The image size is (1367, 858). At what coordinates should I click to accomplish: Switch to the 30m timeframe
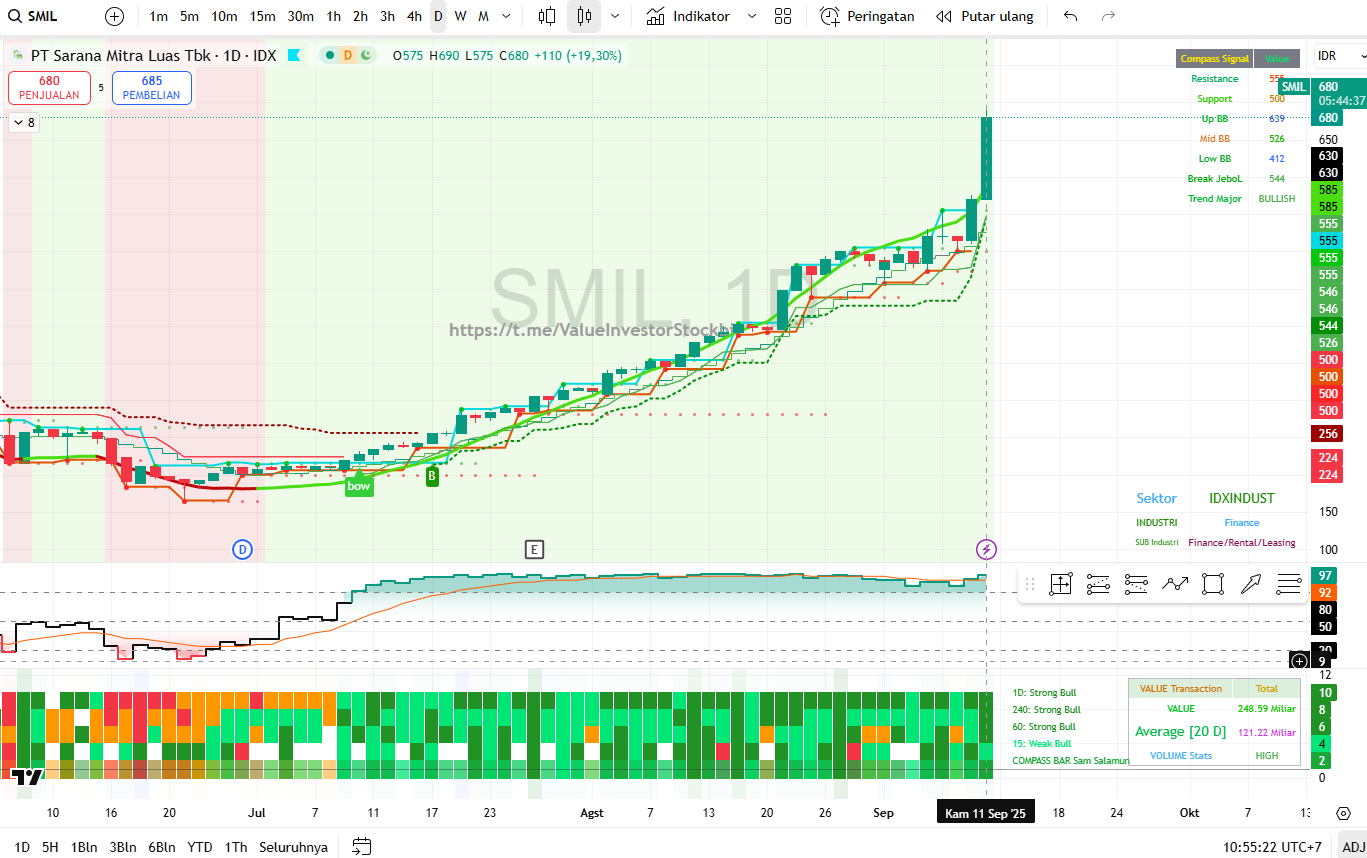[300, 16]
